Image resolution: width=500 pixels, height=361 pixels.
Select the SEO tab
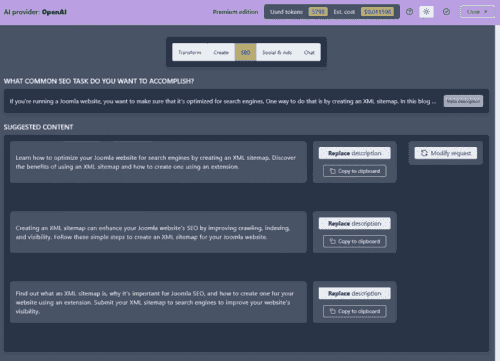[245, 52]
